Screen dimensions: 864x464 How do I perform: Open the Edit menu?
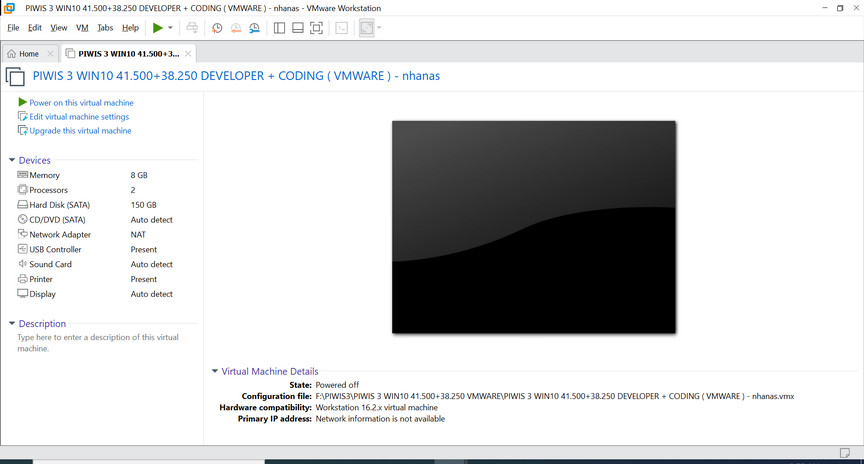tap(35, 28)
